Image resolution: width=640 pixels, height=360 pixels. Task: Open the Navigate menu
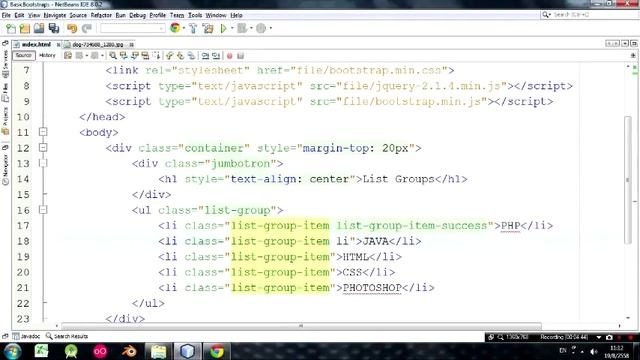point(55,15)
